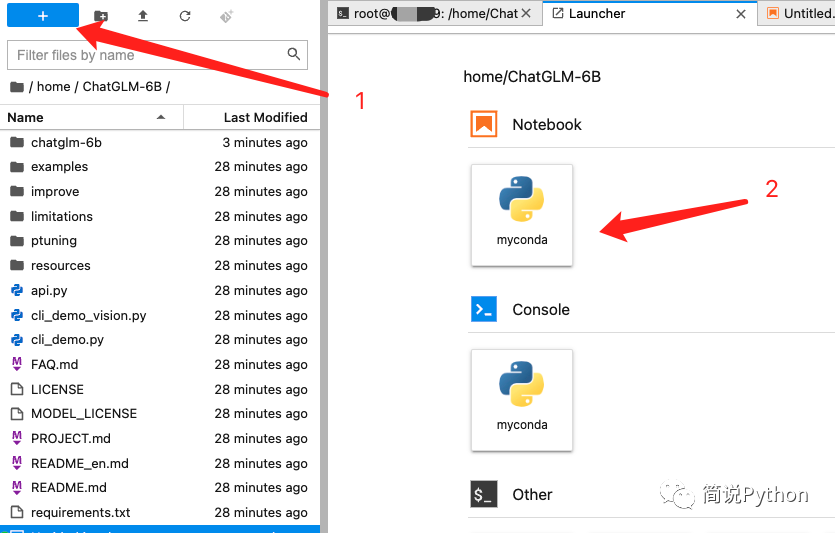Click the Git clone toolbar icon
This screenshot has width=835, height=533.
226,16
